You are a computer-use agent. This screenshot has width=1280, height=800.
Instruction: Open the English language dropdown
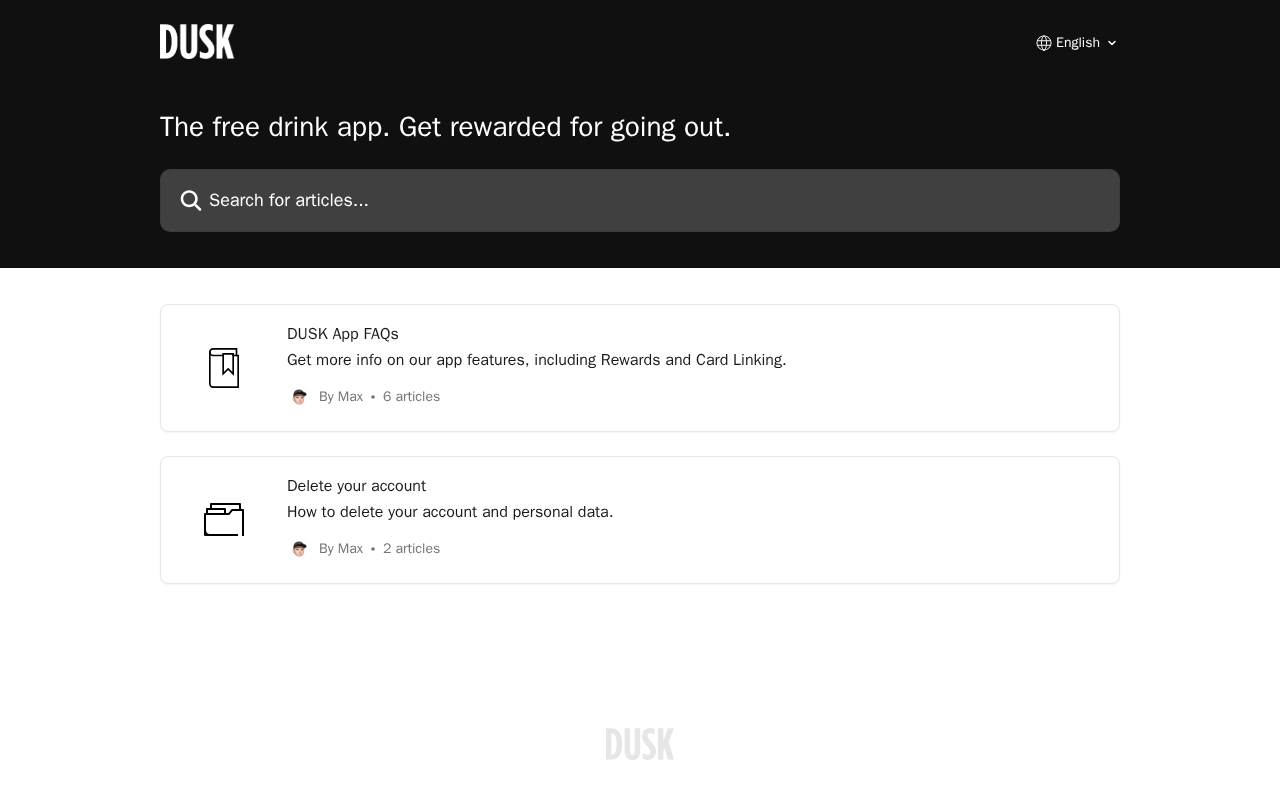pos(1077,43)
